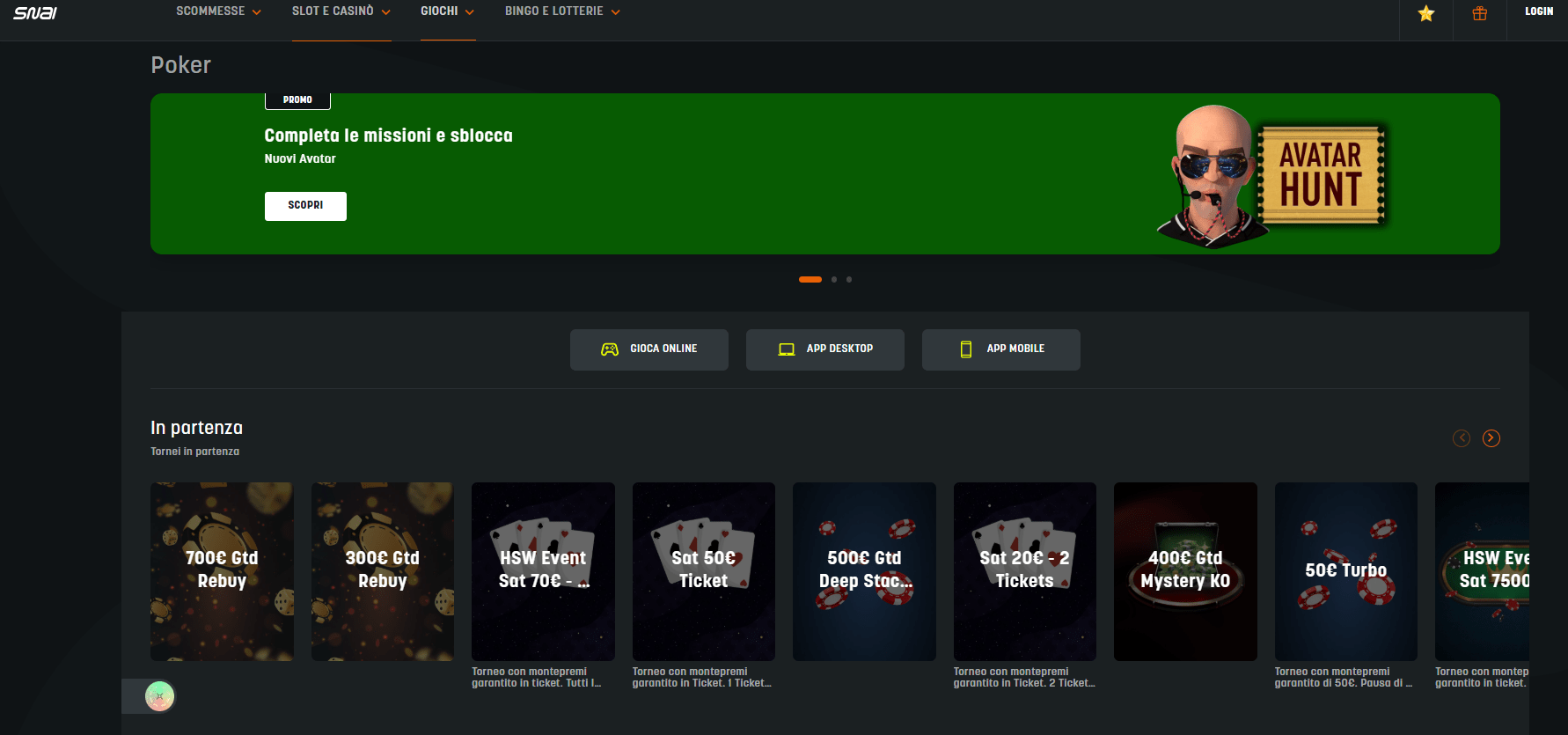
Task: Click the Login link
Action: pos(1539,11)
